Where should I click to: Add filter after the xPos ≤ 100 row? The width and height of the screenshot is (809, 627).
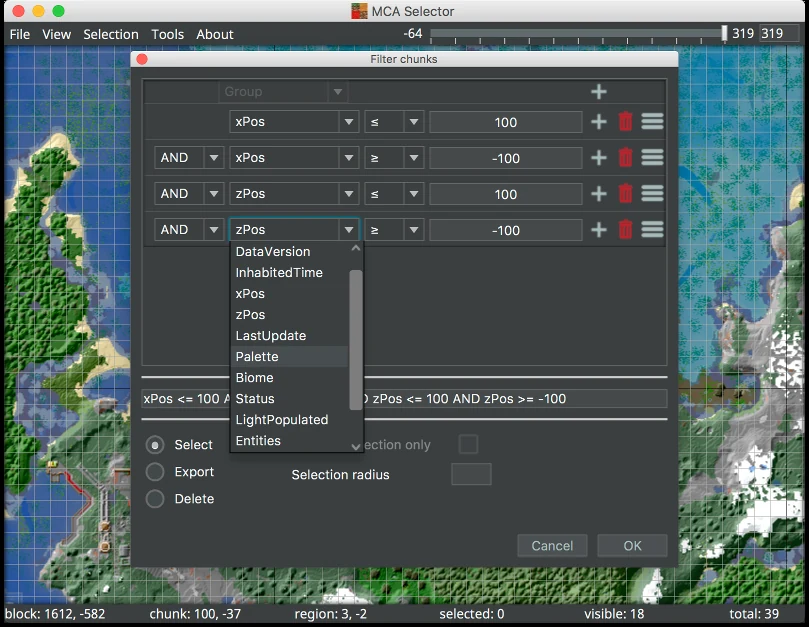click(598, 122)
